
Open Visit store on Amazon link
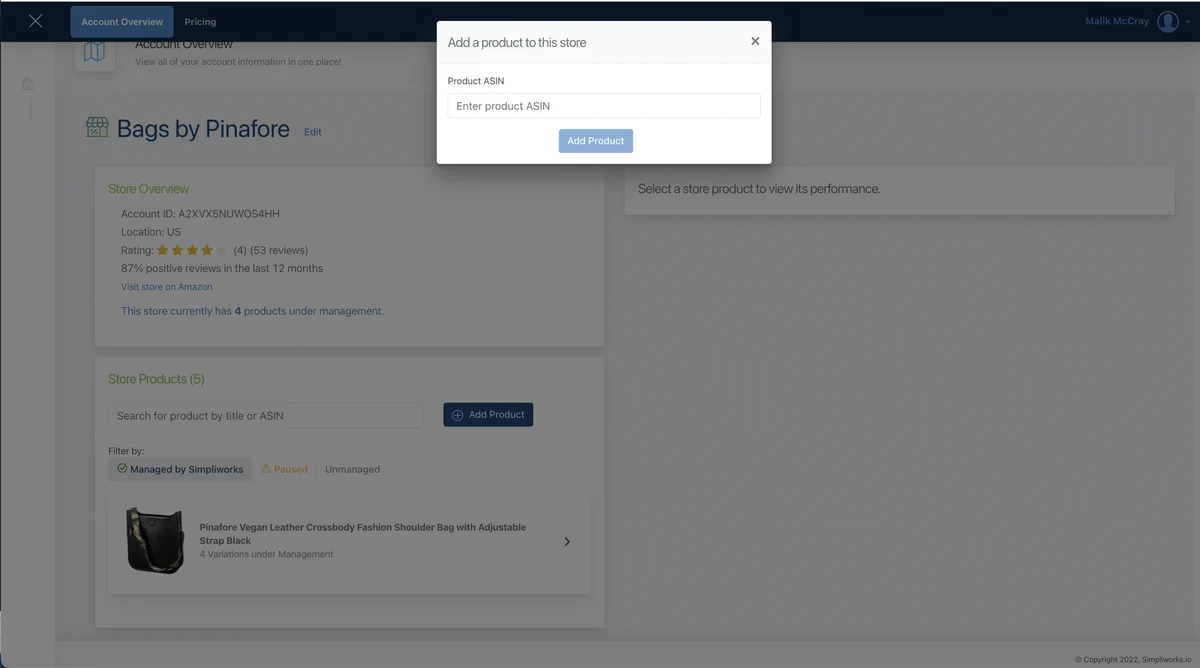[x=167, y=287]
